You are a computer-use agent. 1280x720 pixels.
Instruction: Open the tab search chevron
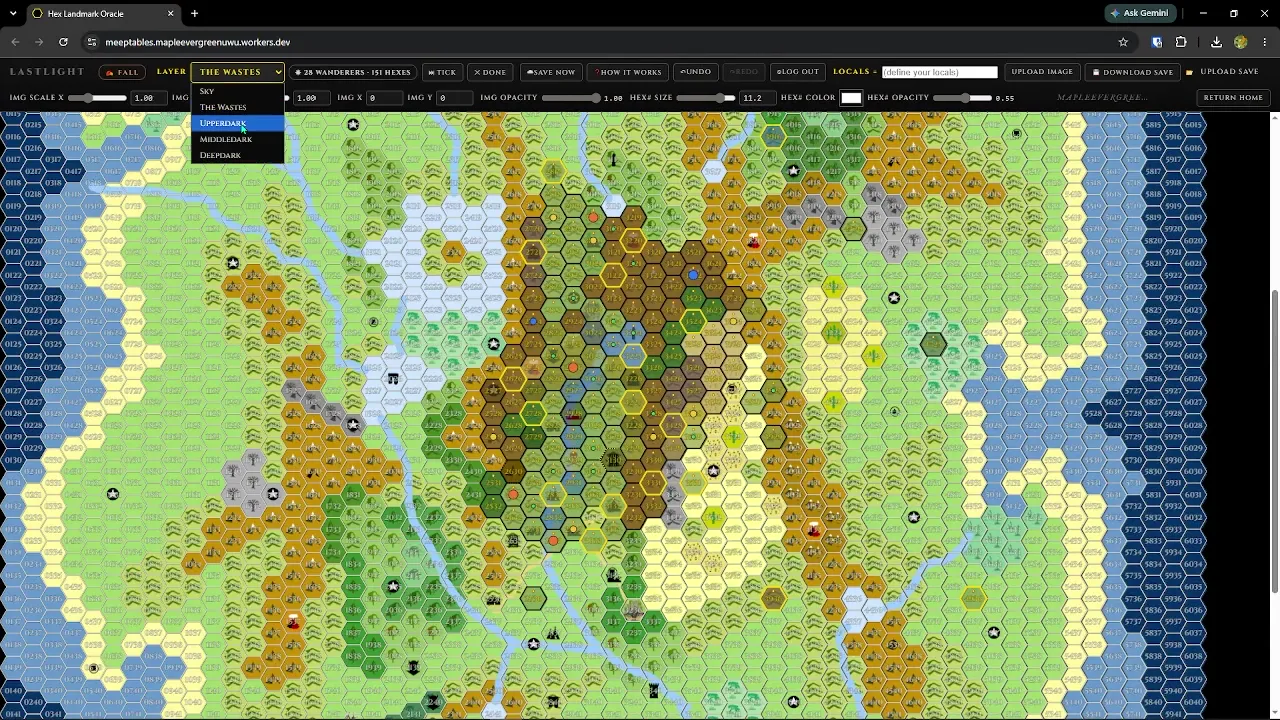(13, 13)
